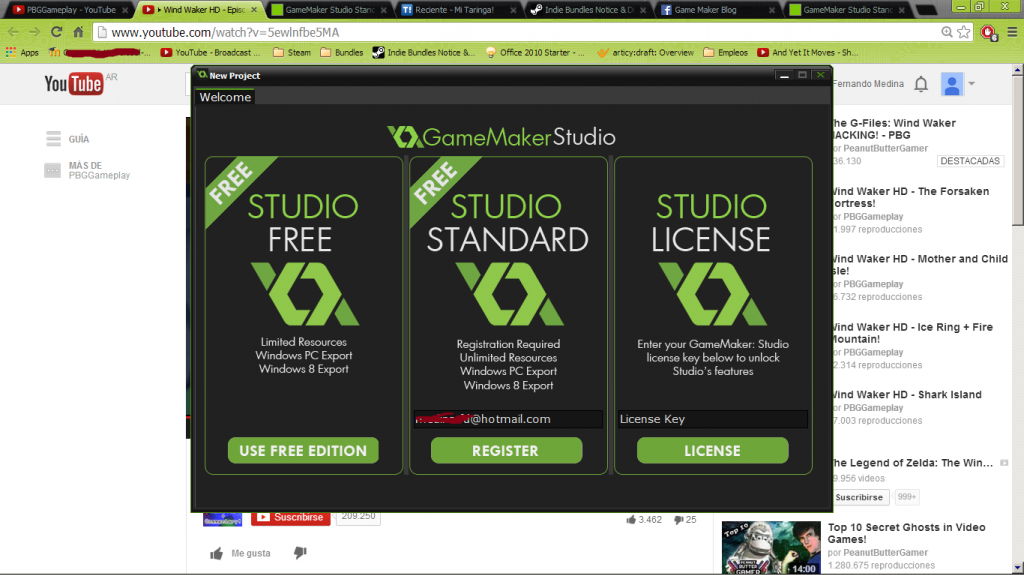Open Indie Bundles Notice bookmark
The height and width of the screenshot is (575, 1024).
click(x=424, y=52)
